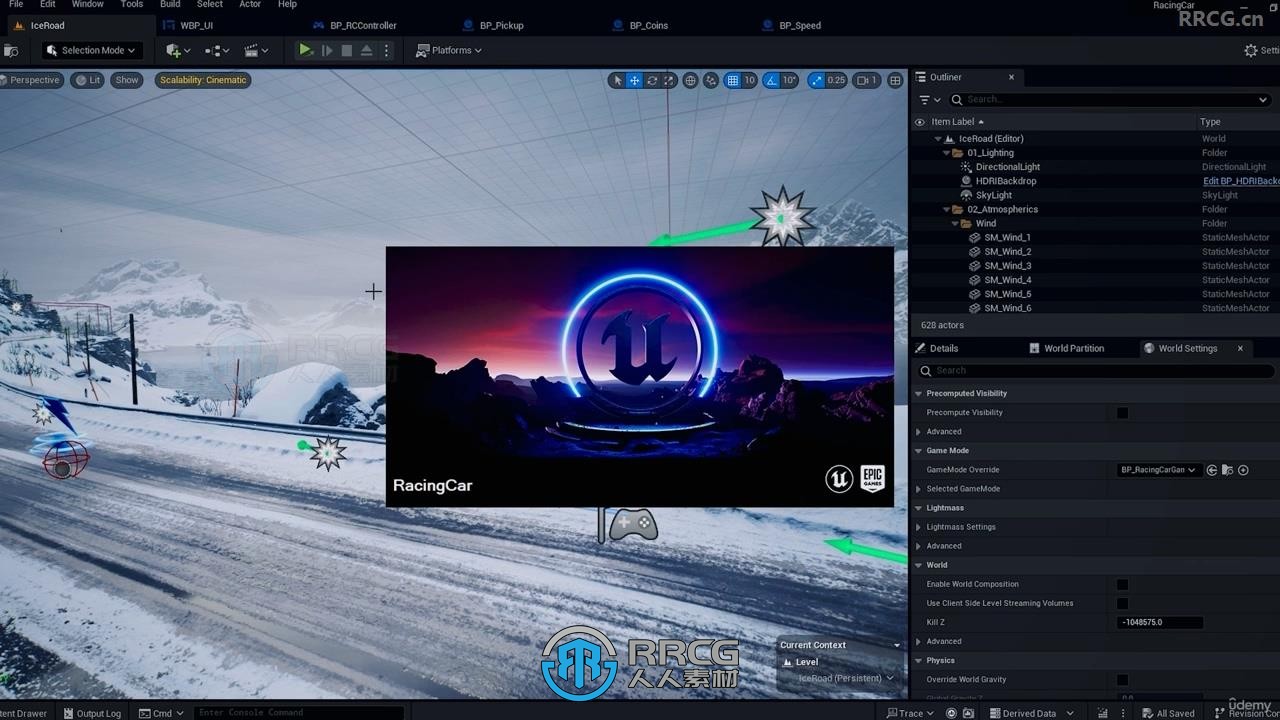The height and width of the screenshot is (720, 1280).
Task: Switch to the WBP_UI tab
Action: (196, 25)
